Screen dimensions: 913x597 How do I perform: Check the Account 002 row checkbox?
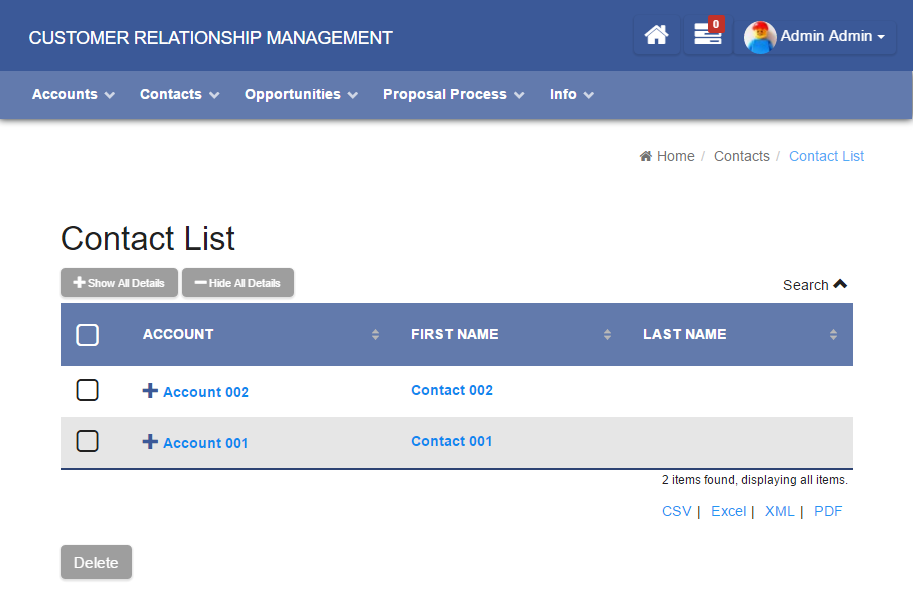tap(88, 390)
